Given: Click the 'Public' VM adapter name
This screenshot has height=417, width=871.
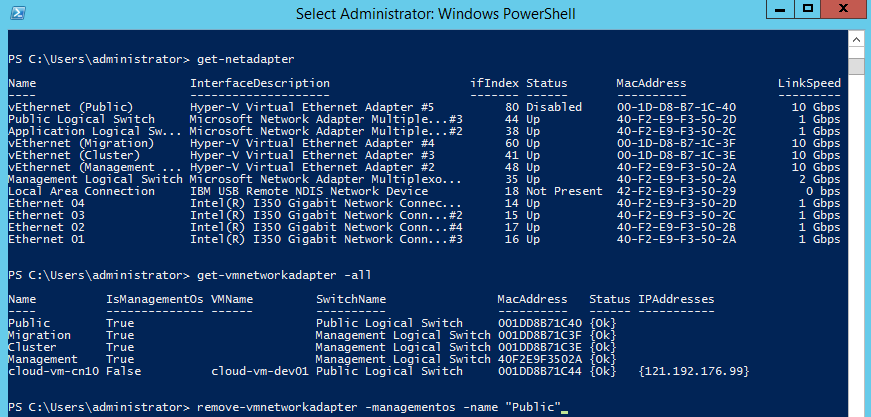Looking at the screenshot, I should click(29, 323).
